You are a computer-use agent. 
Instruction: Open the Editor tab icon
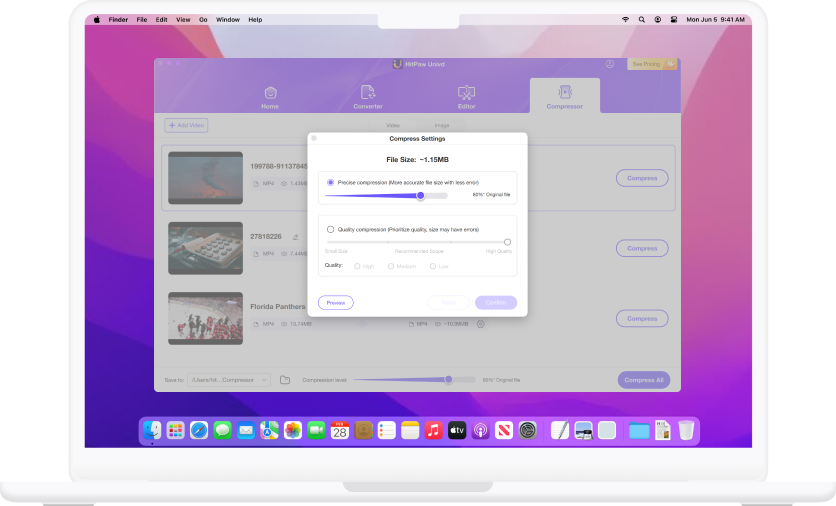point(467,93)
